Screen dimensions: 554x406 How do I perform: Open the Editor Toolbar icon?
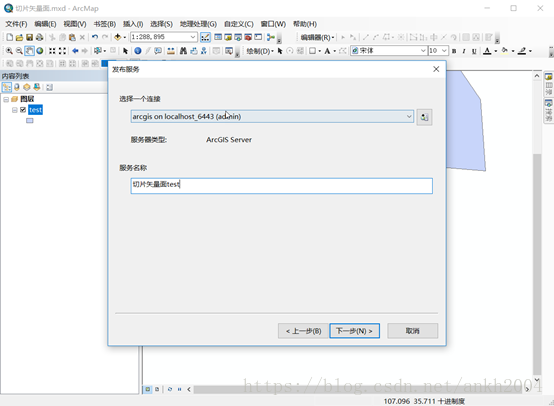[205, 37]
